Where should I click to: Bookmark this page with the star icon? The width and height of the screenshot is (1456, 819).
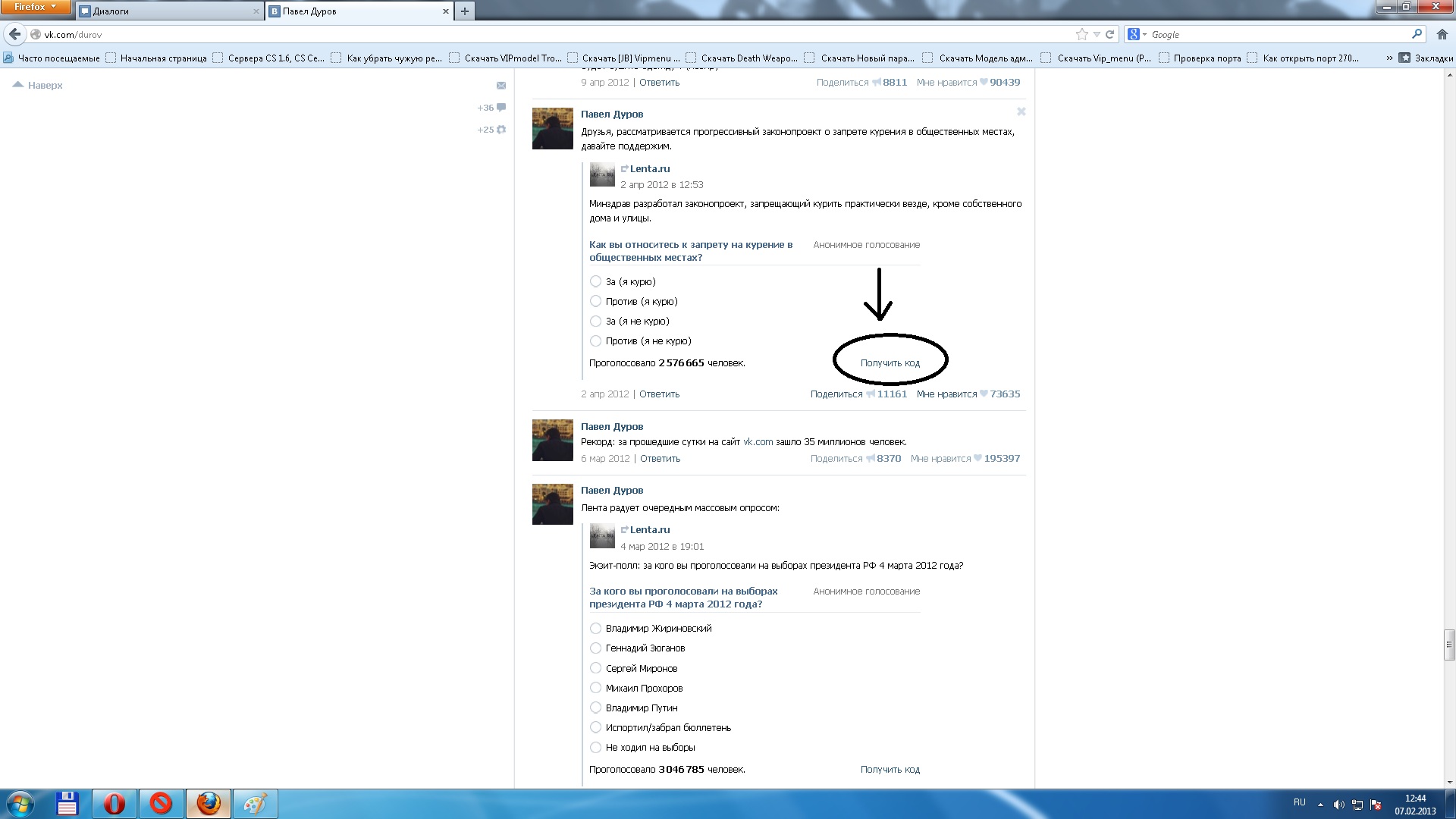(x=1081, y=34)
